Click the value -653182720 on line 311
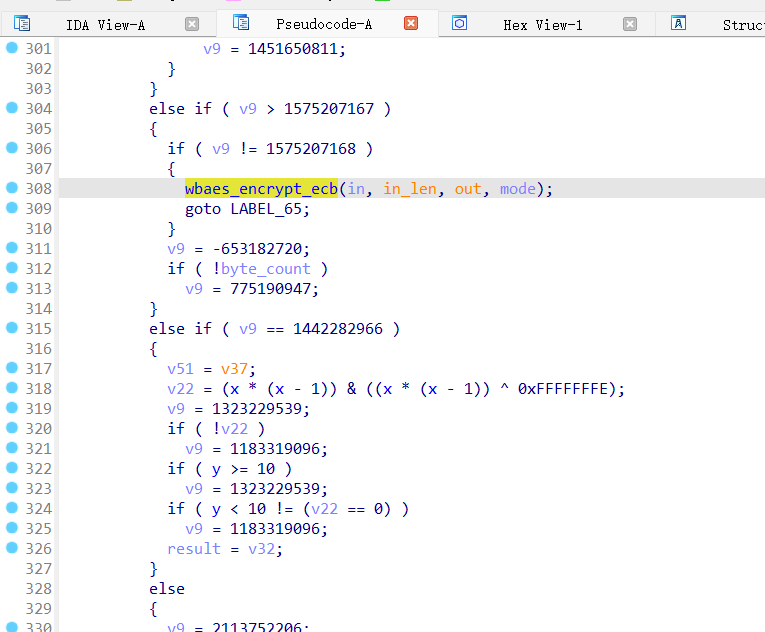This screenshot has width=765, height=632. pos(257,249)
